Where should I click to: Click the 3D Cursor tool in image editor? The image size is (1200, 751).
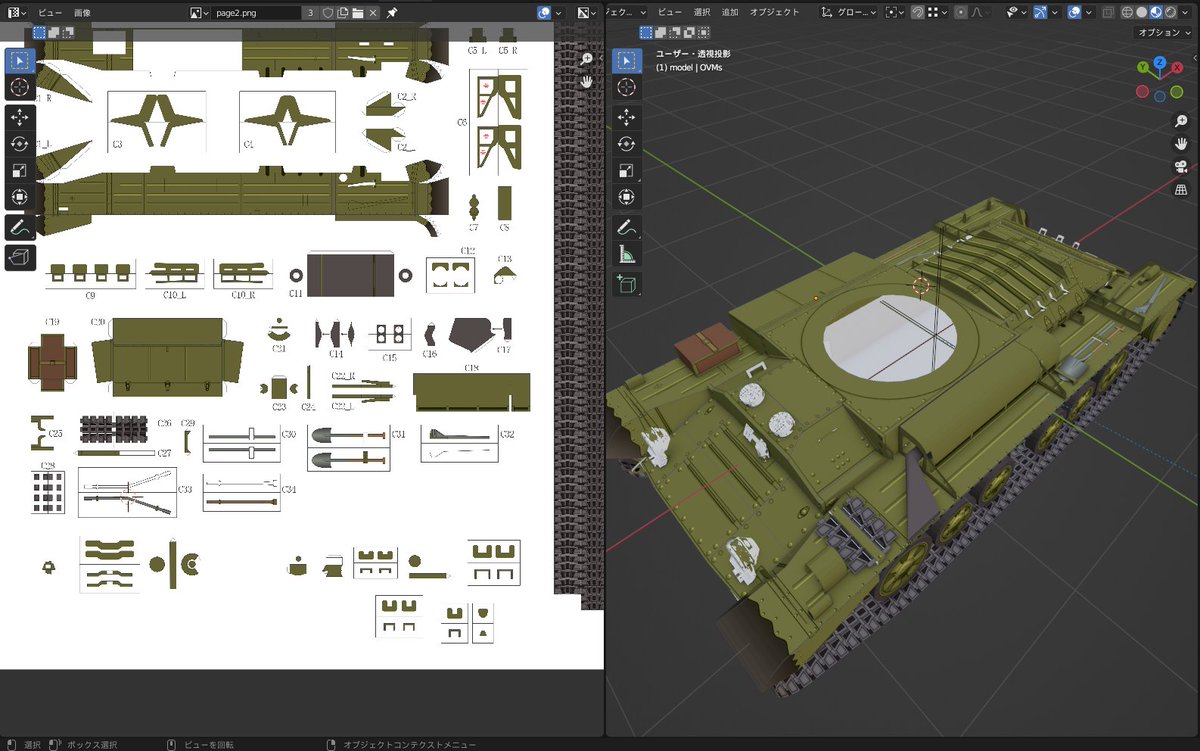[x=20, y=87]
